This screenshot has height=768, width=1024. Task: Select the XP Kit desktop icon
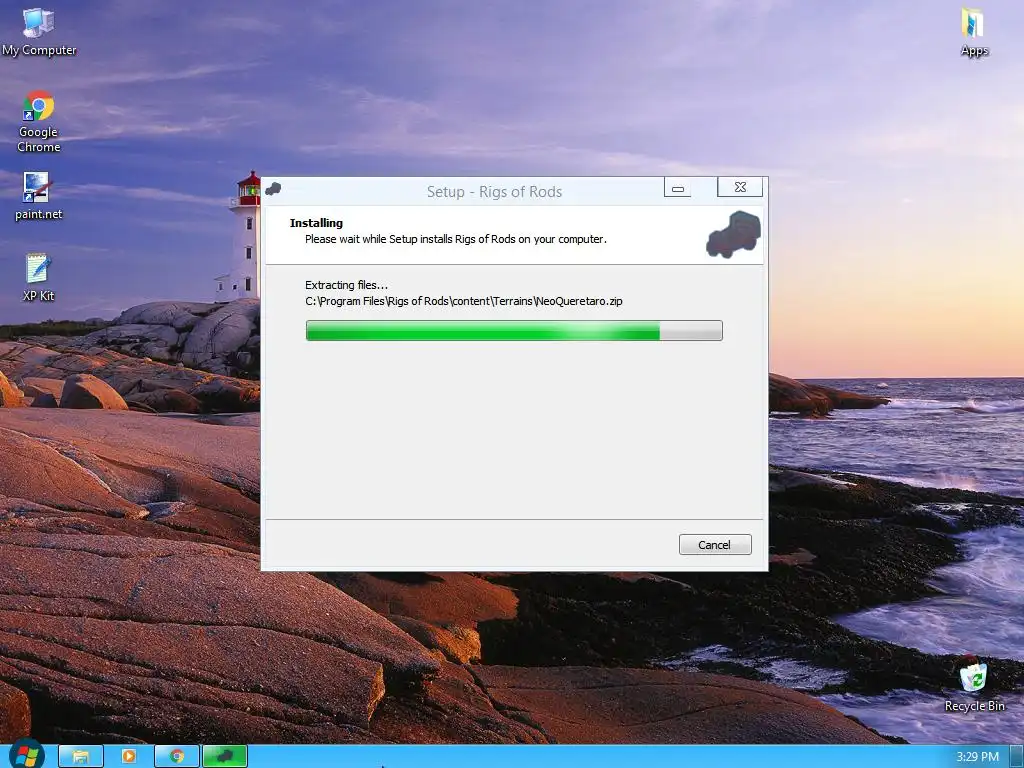click(x=38, y=278)
